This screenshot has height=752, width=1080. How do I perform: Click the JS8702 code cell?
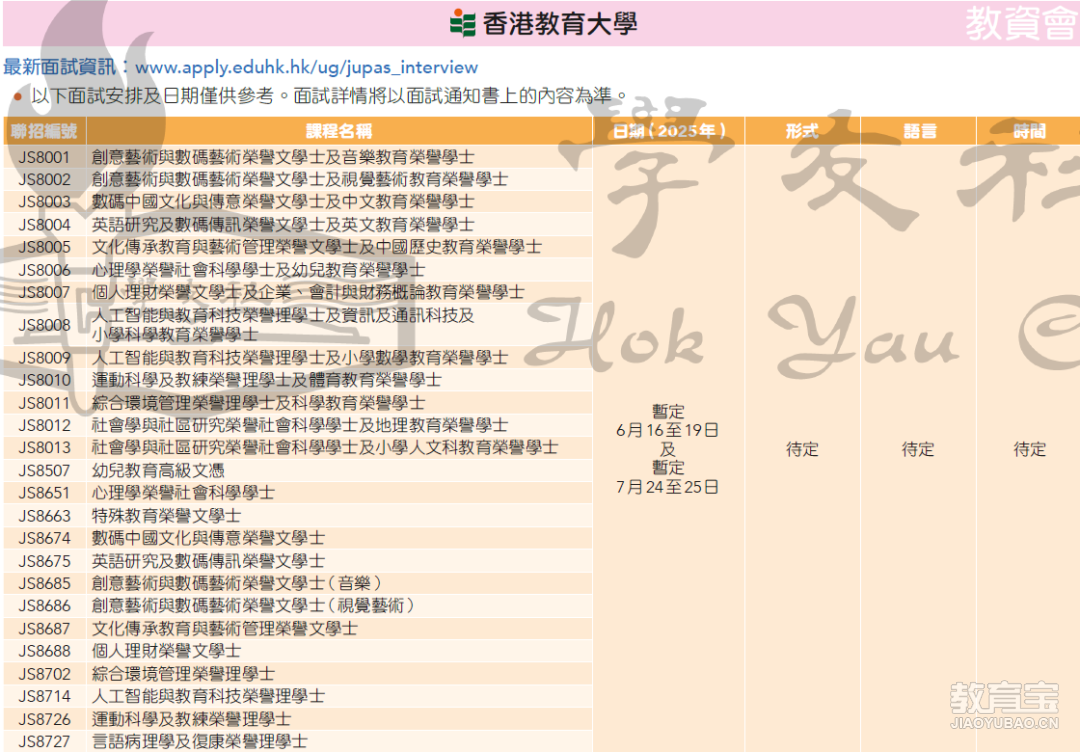(x=44, y=673)
